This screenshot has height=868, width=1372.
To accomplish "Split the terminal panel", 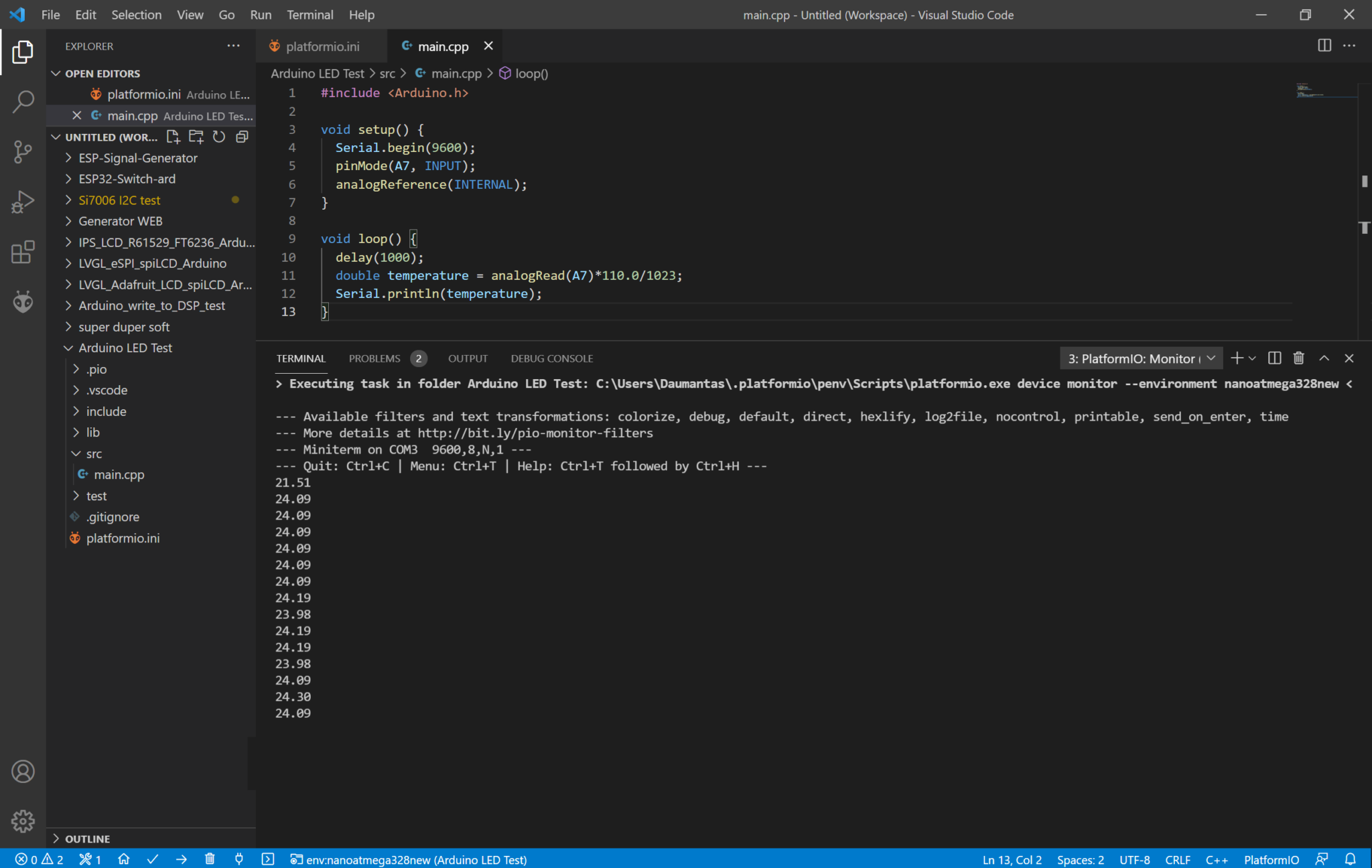I will tap(1274, 358).
